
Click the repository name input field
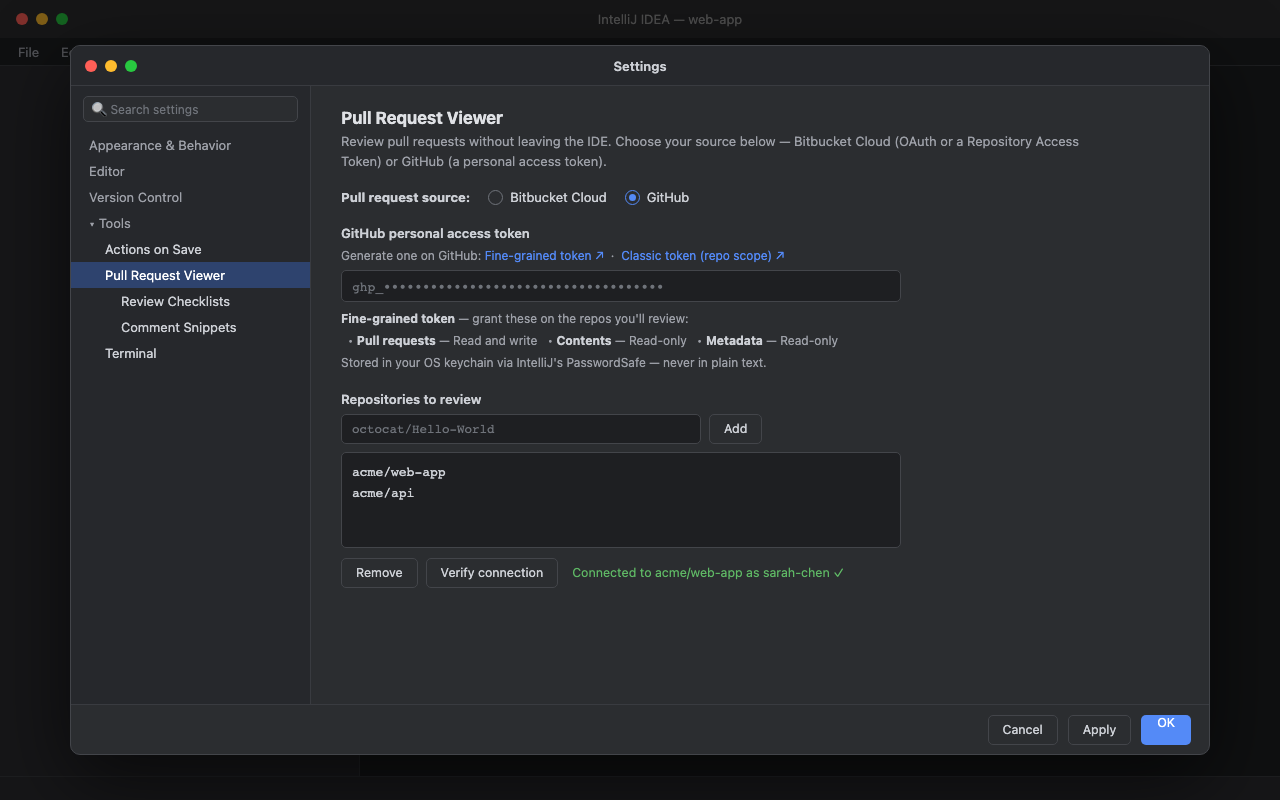(x=521, y=429)
